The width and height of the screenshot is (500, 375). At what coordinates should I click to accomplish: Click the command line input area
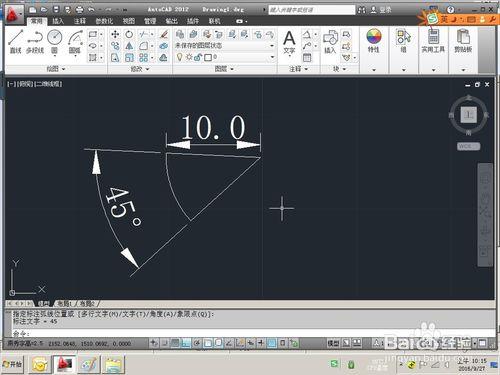(x=253, y=333)
